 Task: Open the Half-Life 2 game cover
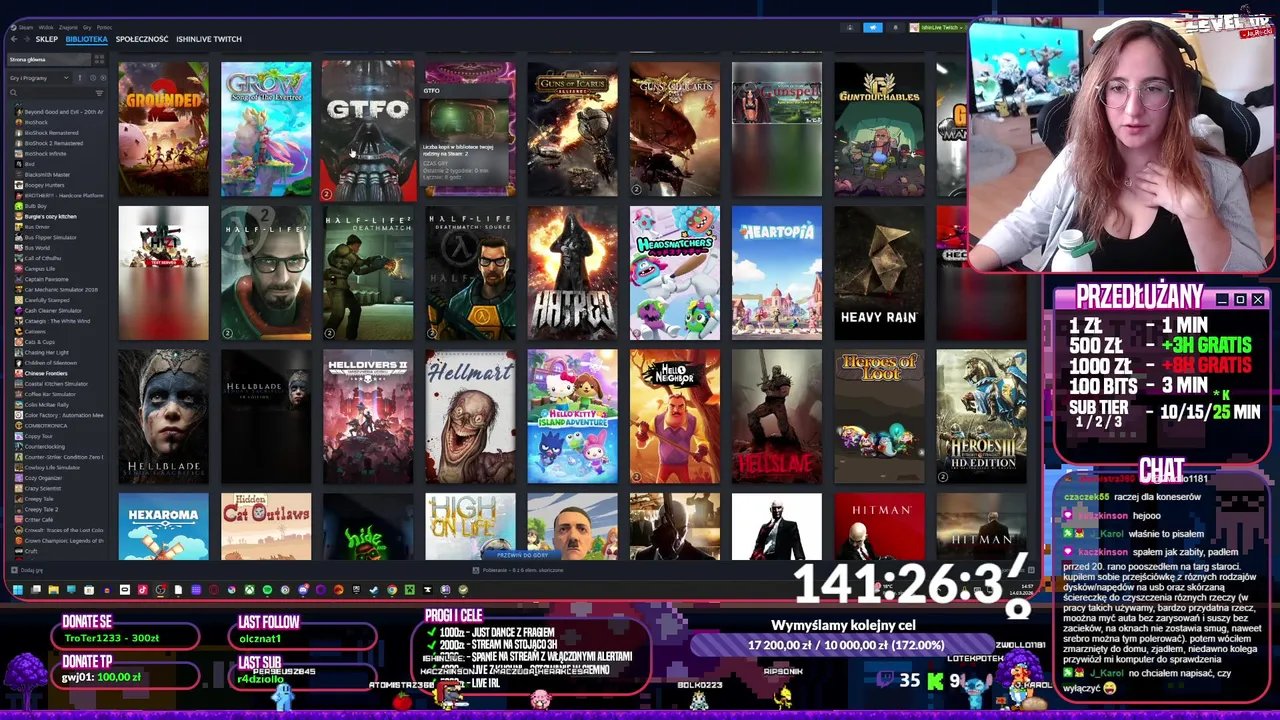point(266,273)
